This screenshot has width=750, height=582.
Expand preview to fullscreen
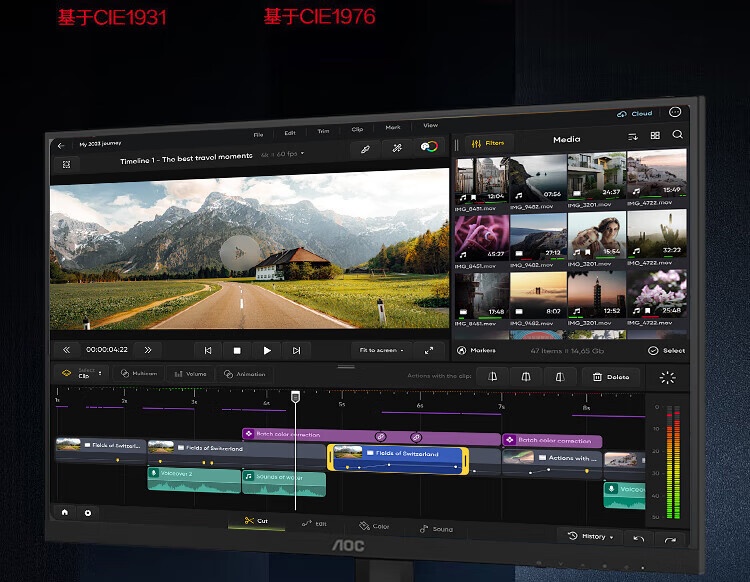[x=429, y=350]
